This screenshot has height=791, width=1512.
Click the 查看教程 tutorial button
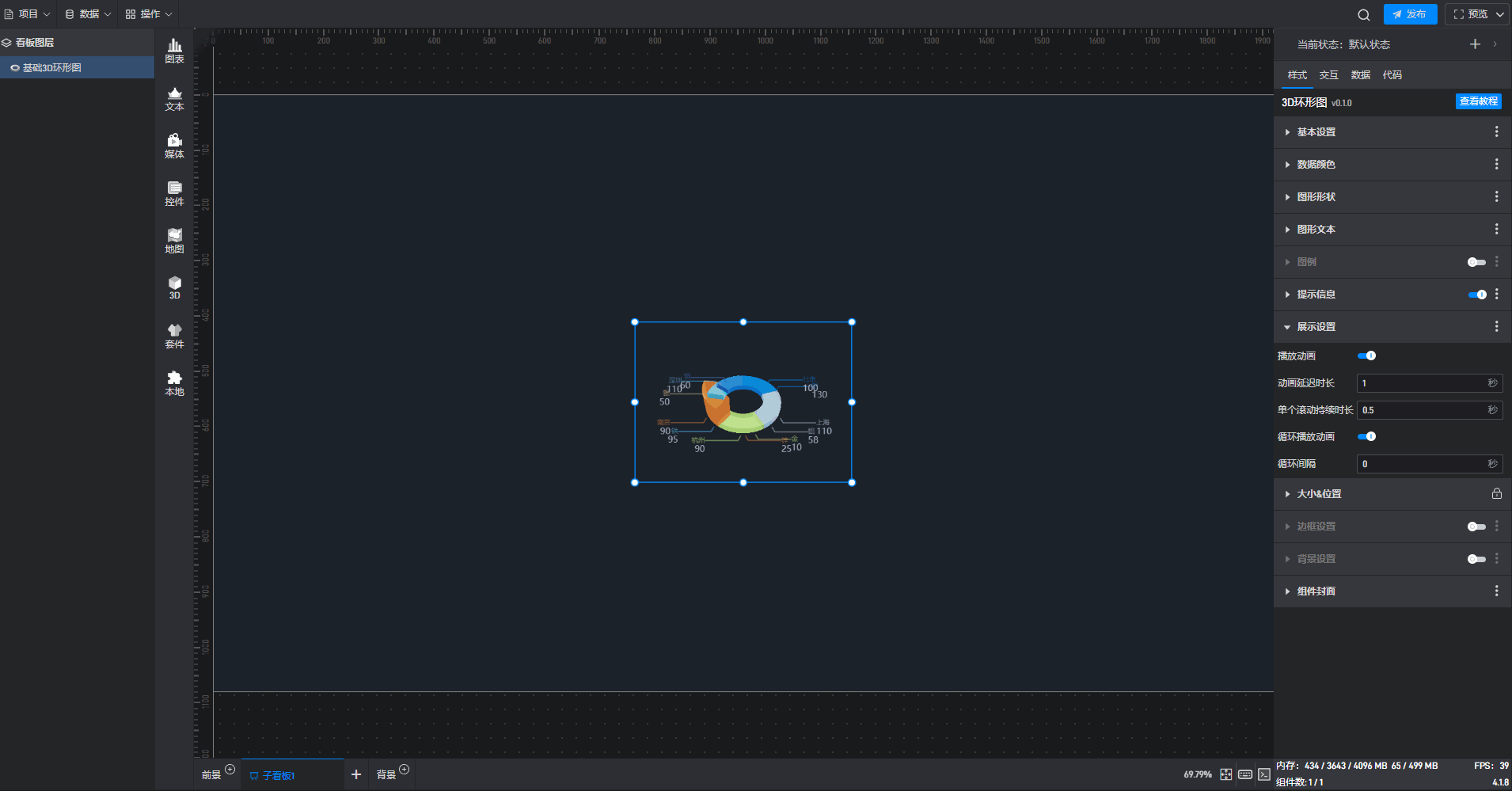(1478, 101)
